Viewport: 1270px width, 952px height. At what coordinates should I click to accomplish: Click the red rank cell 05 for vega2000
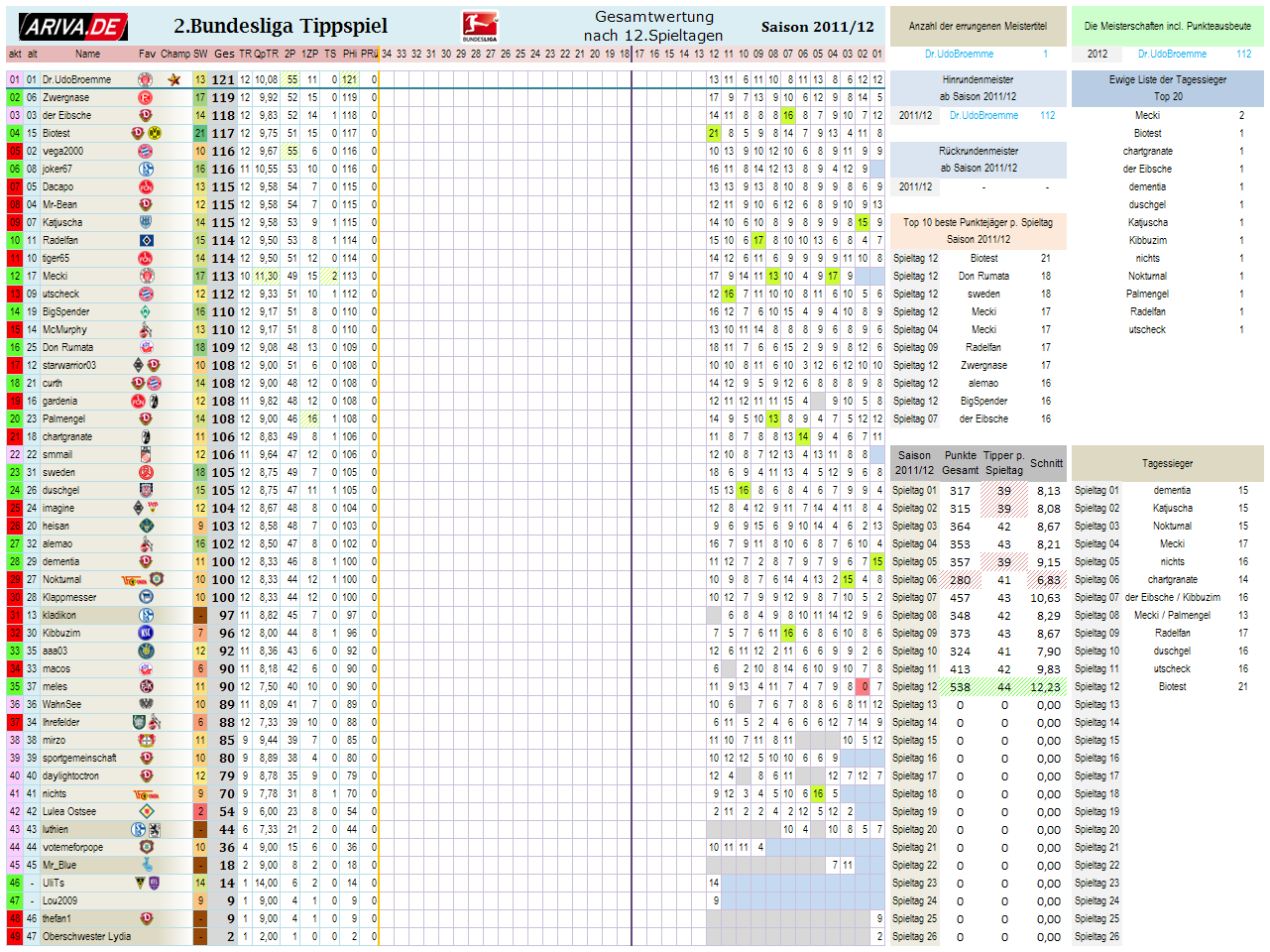(14, 151)
